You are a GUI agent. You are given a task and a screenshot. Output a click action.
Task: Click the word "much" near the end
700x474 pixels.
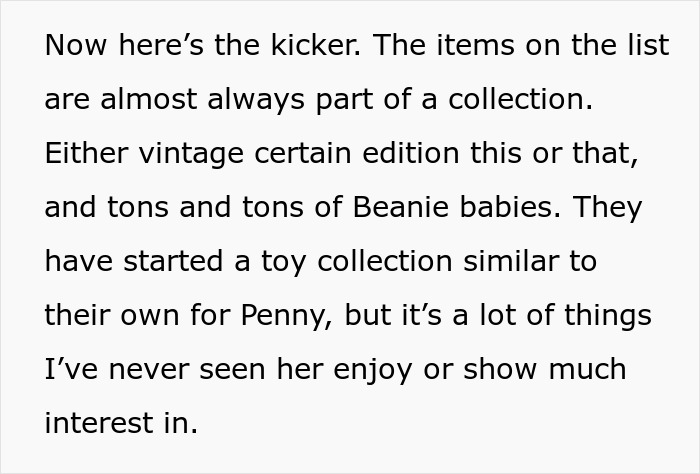pos(590,370)
